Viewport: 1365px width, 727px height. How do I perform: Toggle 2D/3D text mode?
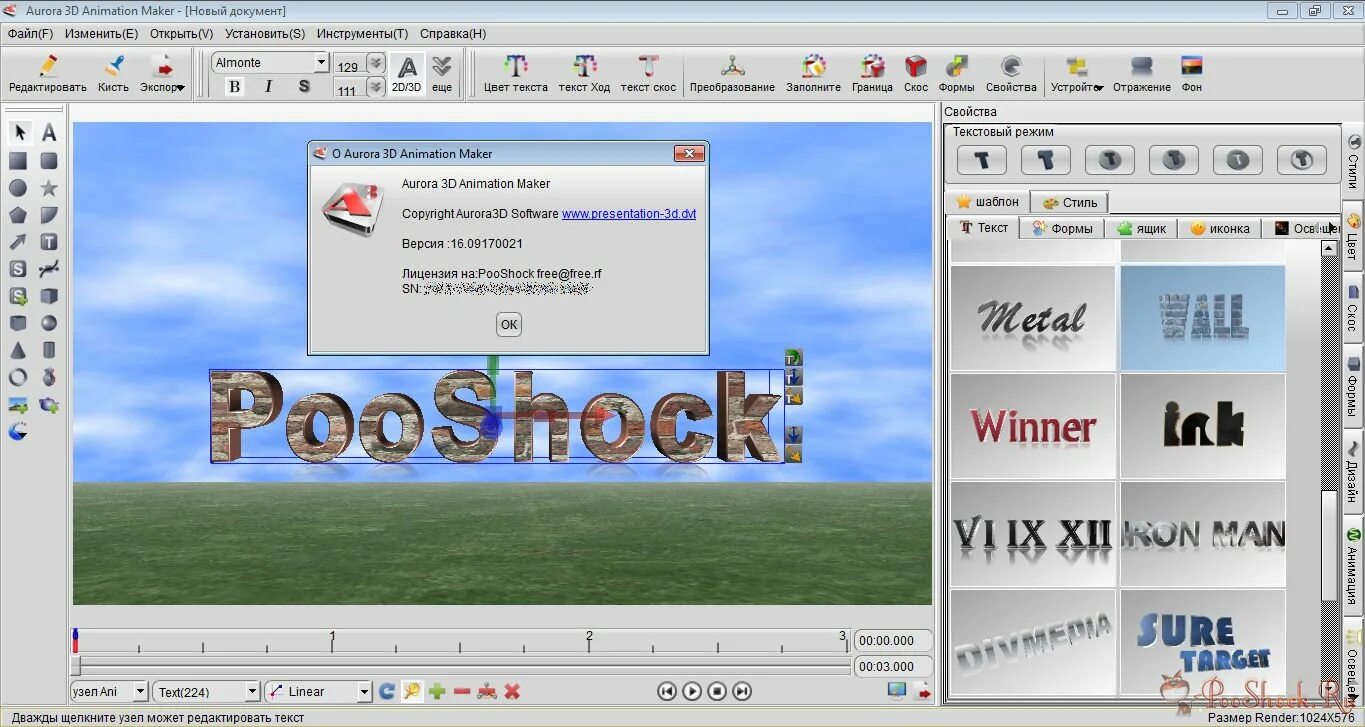tap(407, 74)
